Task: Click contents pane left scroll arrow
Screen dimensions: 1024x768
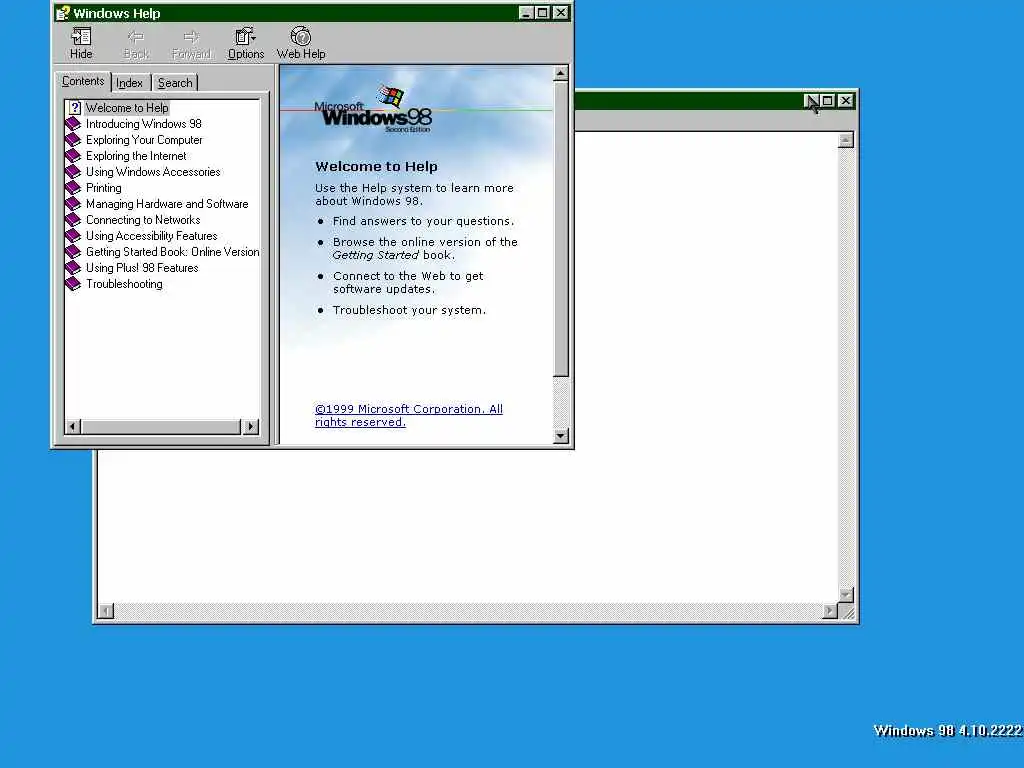Action: [72, 426]
